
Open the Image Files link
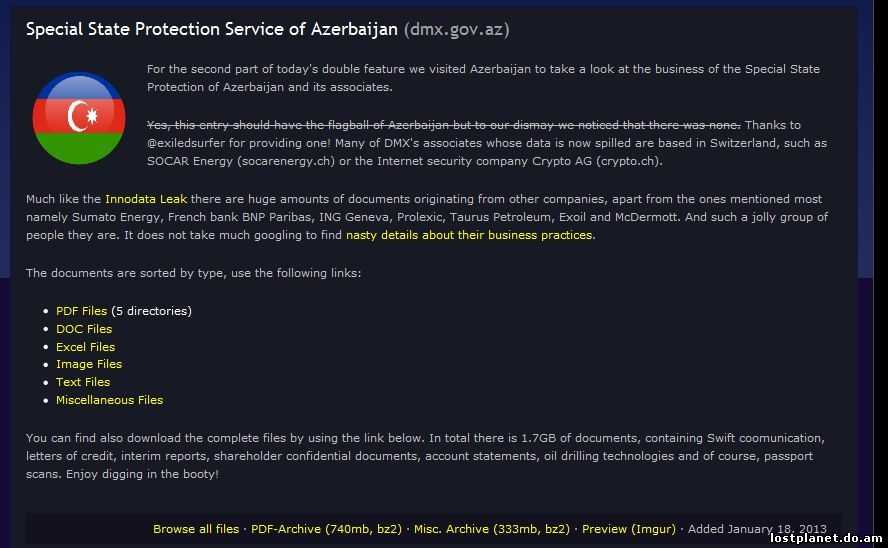pos(89,364)
